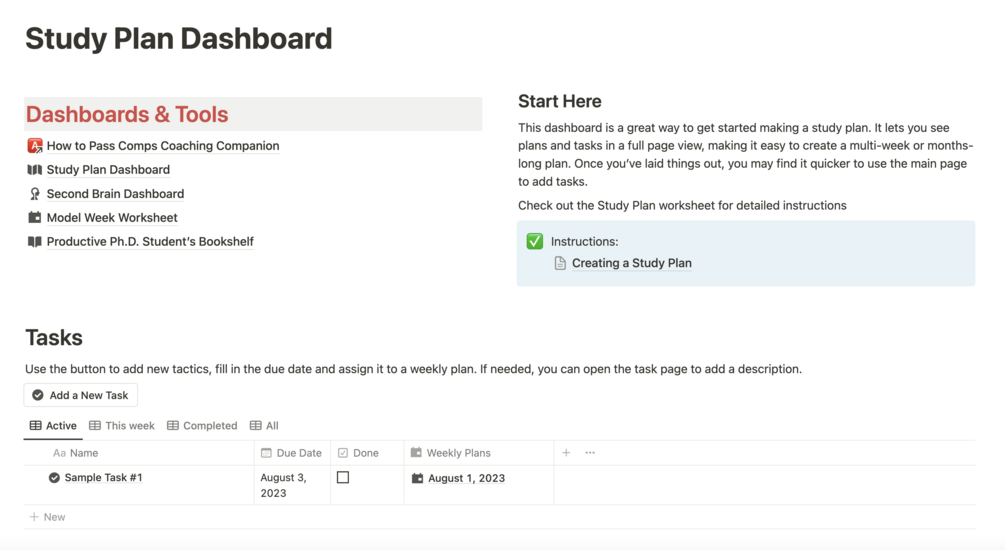This screenshot has height=550, width=1005.
Task: Select the All tasks view tab
Action: pos(264,426)
